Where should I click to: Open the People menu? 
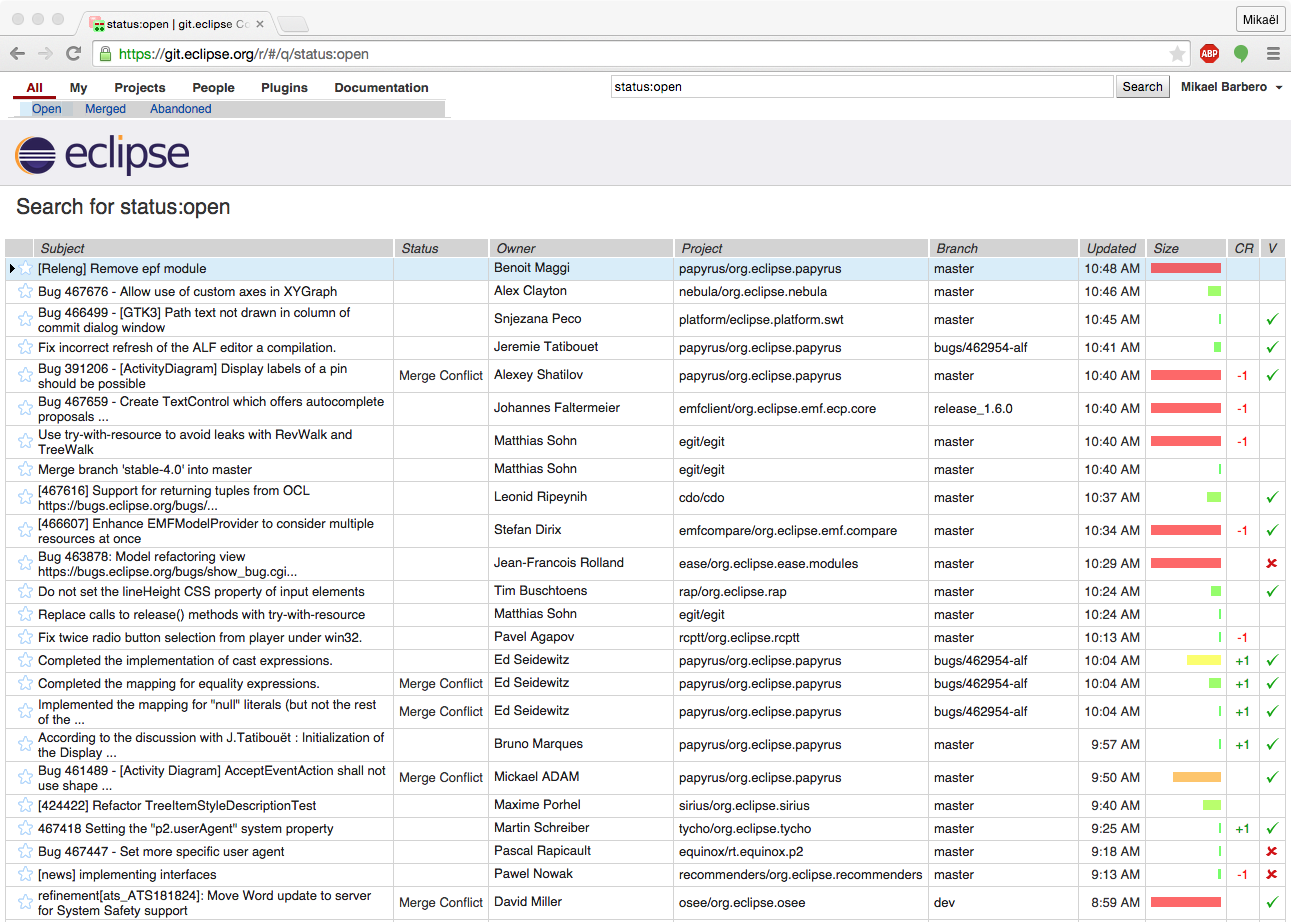coord(214,88)
